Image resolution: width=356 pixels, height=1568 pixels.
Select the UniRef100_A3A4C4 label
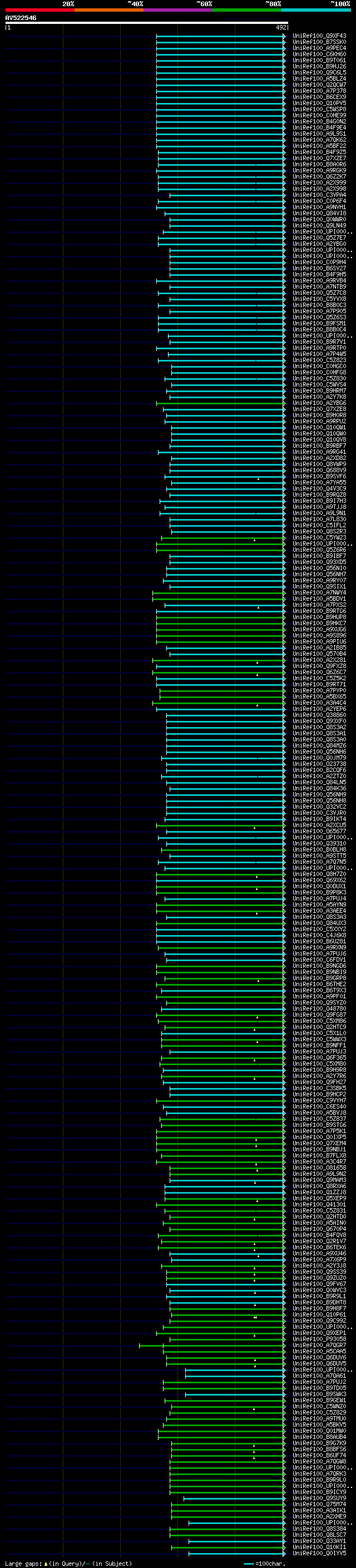(319, 703)
